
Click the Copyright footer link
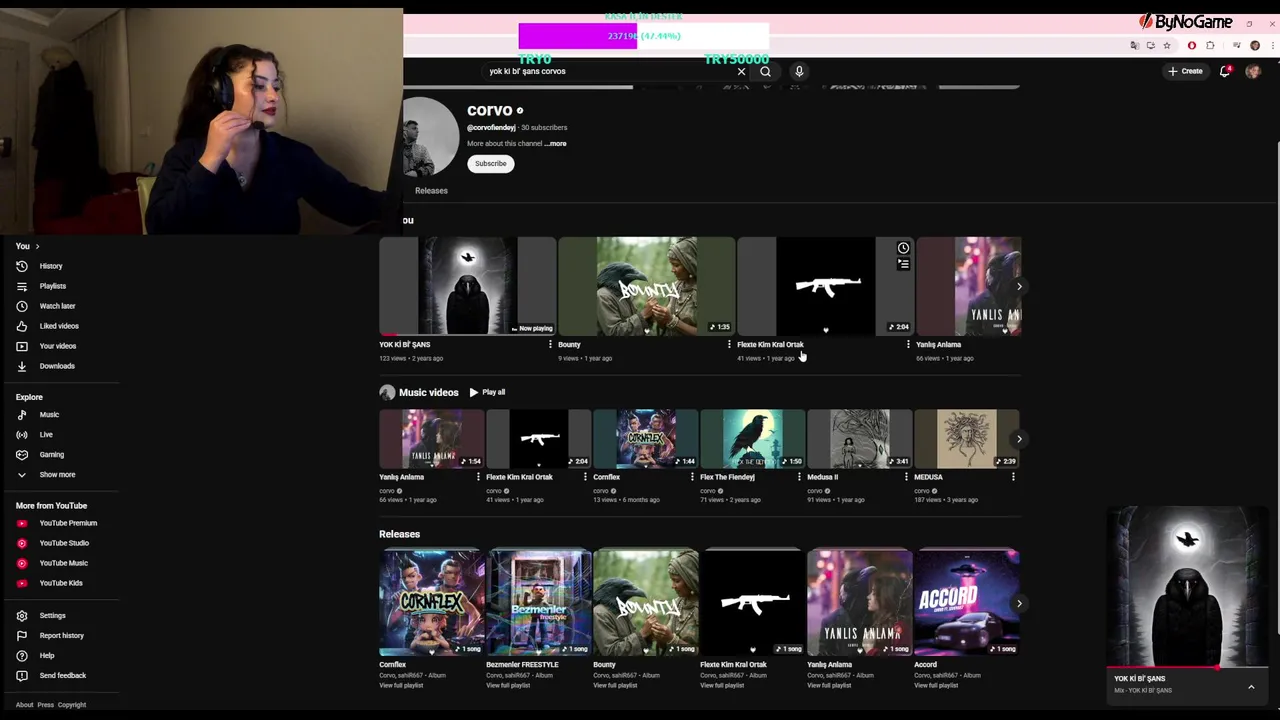pos(72,705)
